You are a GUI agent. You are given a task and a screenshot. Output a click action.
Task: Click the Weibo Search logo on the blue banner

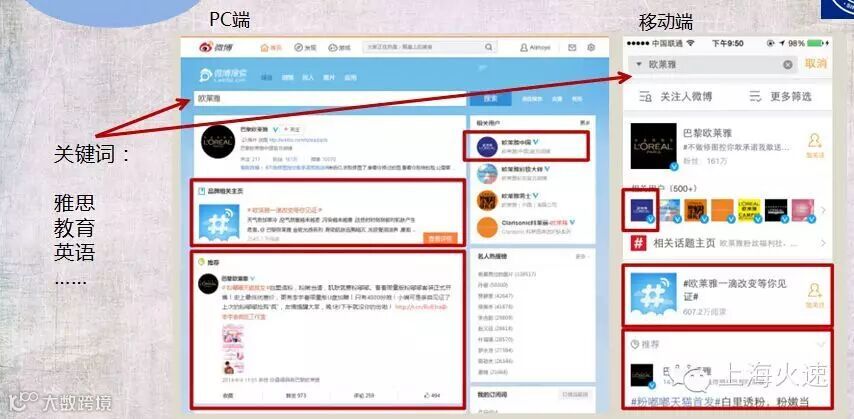[222, 75]
